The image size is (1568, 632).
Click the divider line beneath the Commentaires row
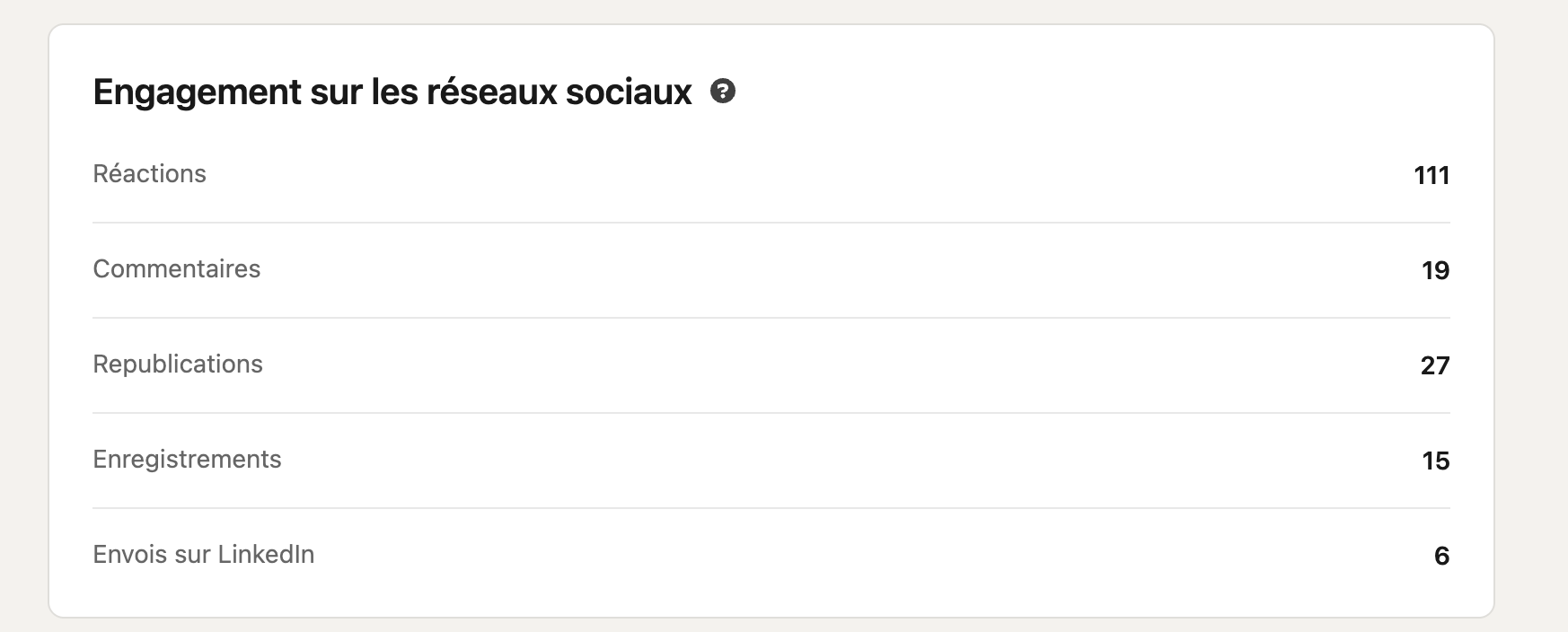(x=771, y=318)
